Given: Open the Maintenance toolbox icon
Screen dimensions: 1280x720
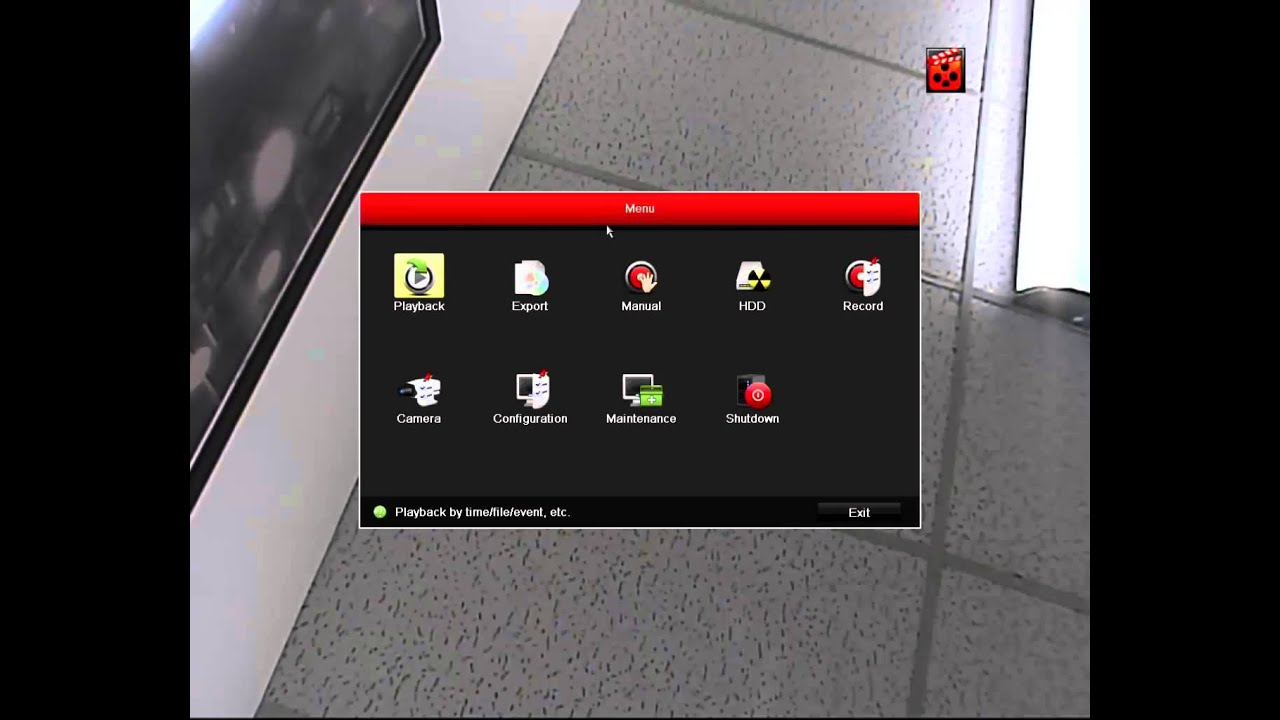Looking at the screenshot, I should click(x=642, y=390).
